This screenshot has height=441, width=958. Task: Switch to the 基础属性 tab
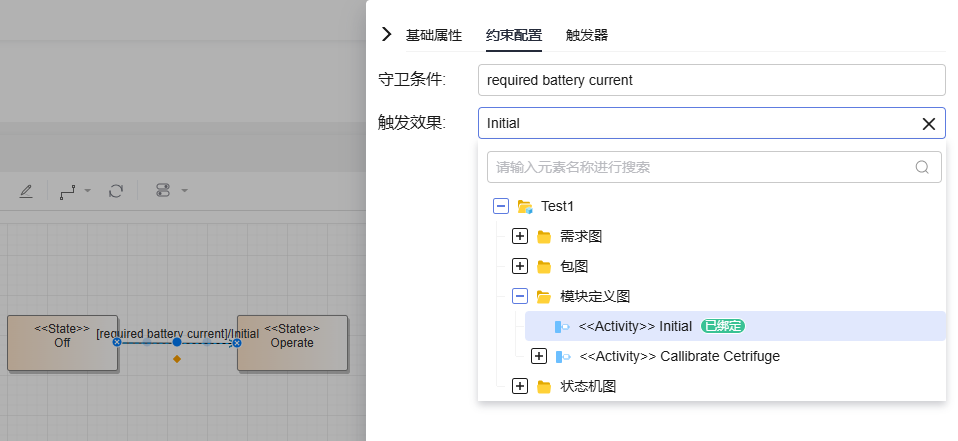[x=434, y=35]
